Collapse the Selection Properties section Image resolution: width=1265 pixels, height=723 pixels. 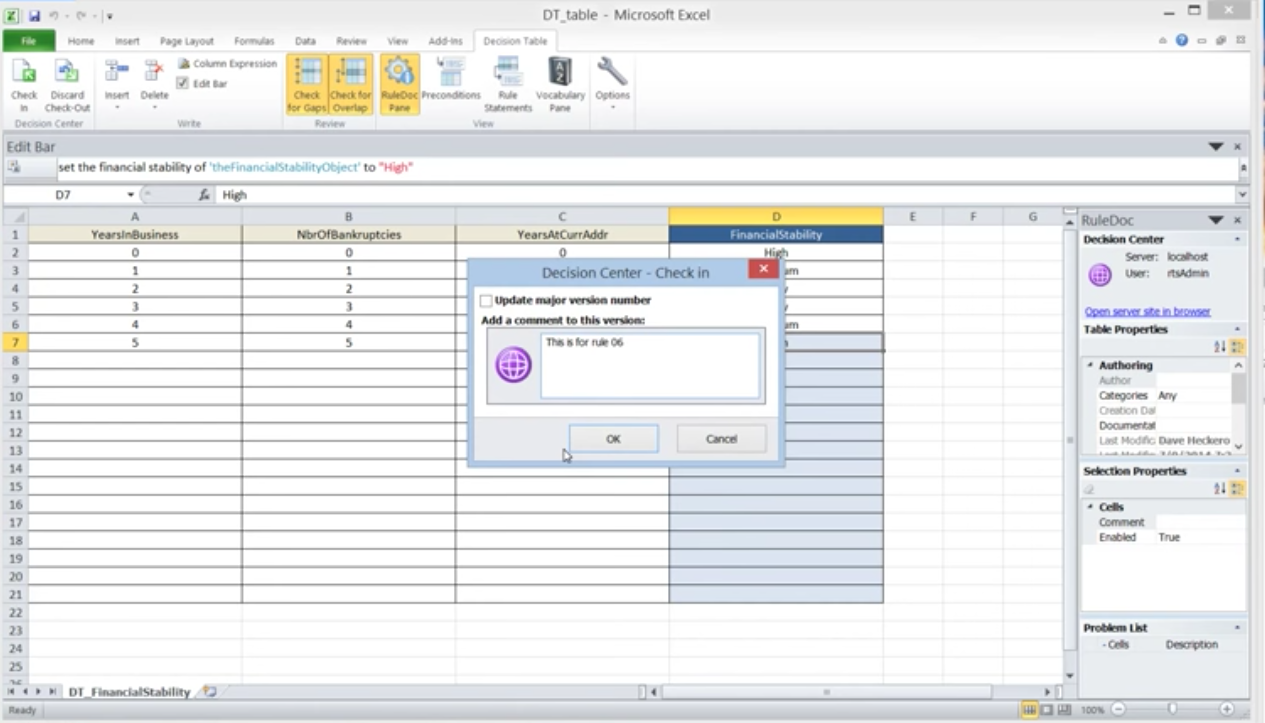1238,471
